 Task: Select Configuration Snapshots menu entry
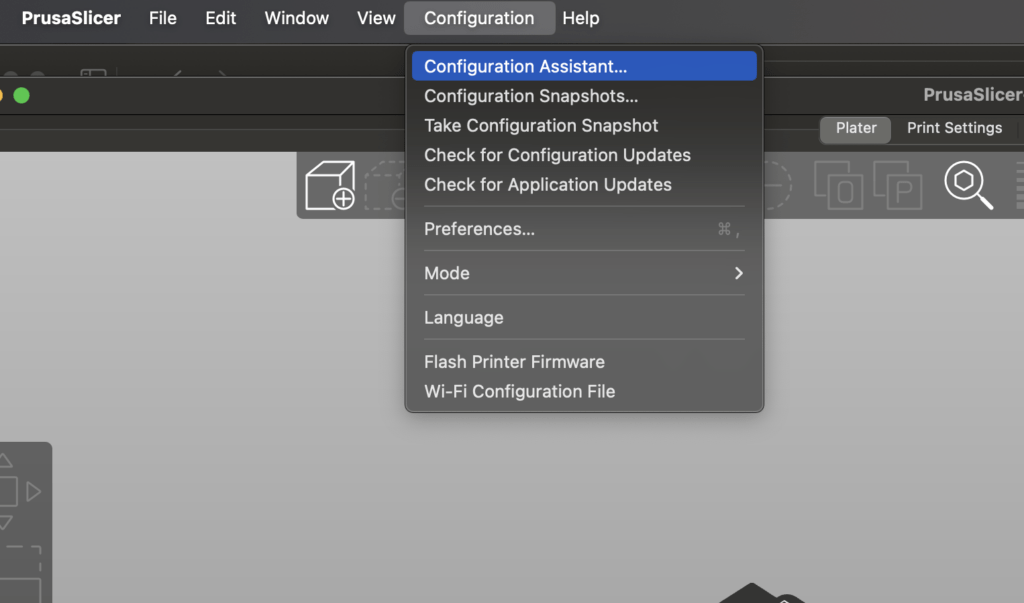tap(531, 96)
